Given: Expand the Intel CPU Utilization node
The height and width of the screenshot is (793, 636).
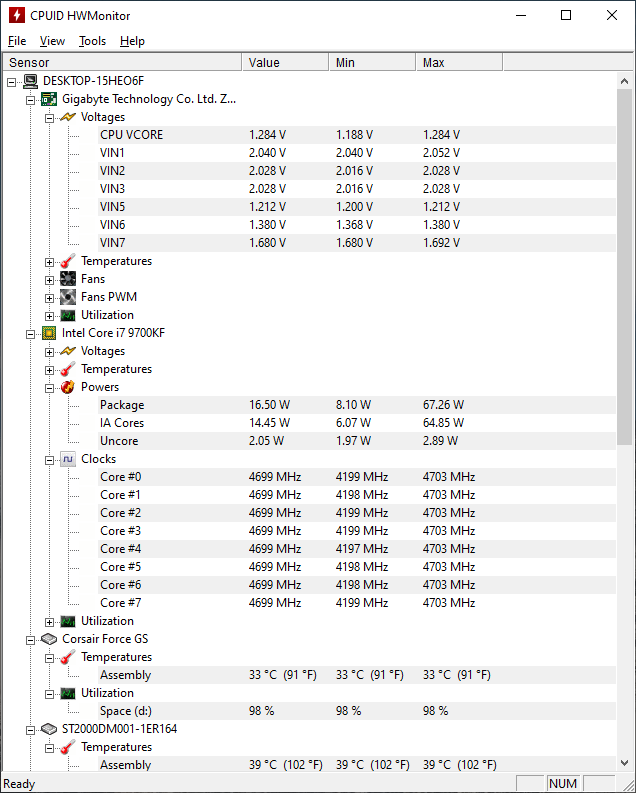Looking at the screenshot, I should click(49, 622).
